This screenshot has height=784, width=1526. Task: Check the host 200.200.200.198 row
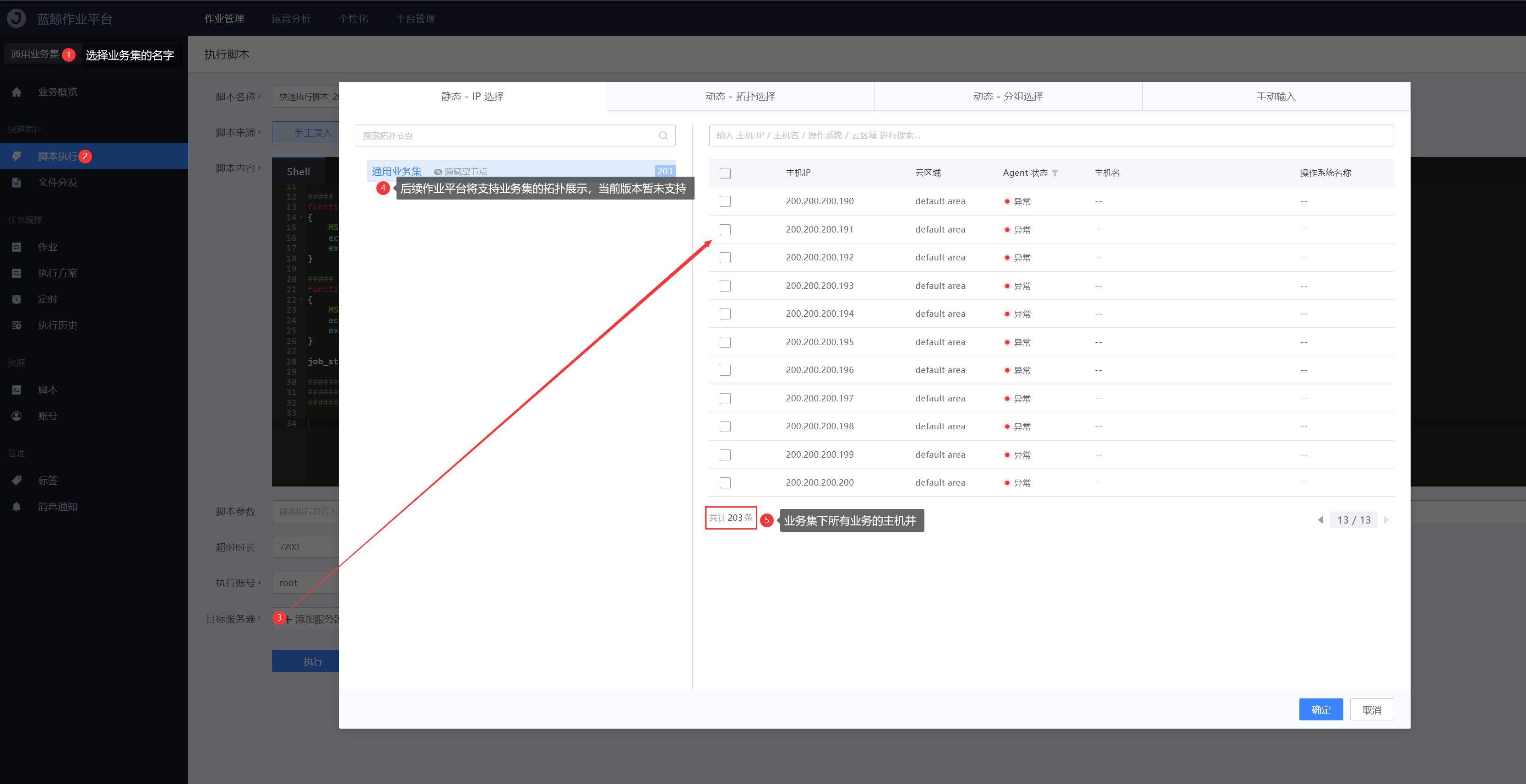point(725,427)
